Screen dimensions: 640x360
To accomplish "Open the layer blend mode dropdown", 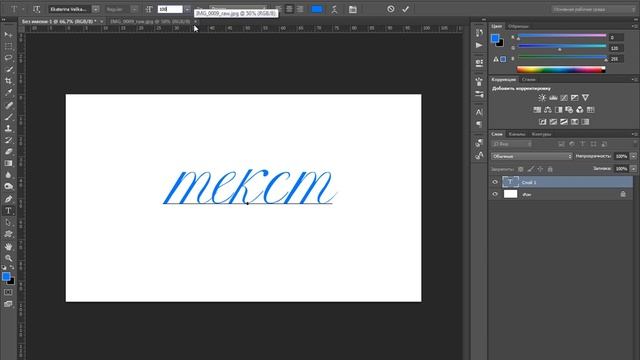I will pos(532,156).
